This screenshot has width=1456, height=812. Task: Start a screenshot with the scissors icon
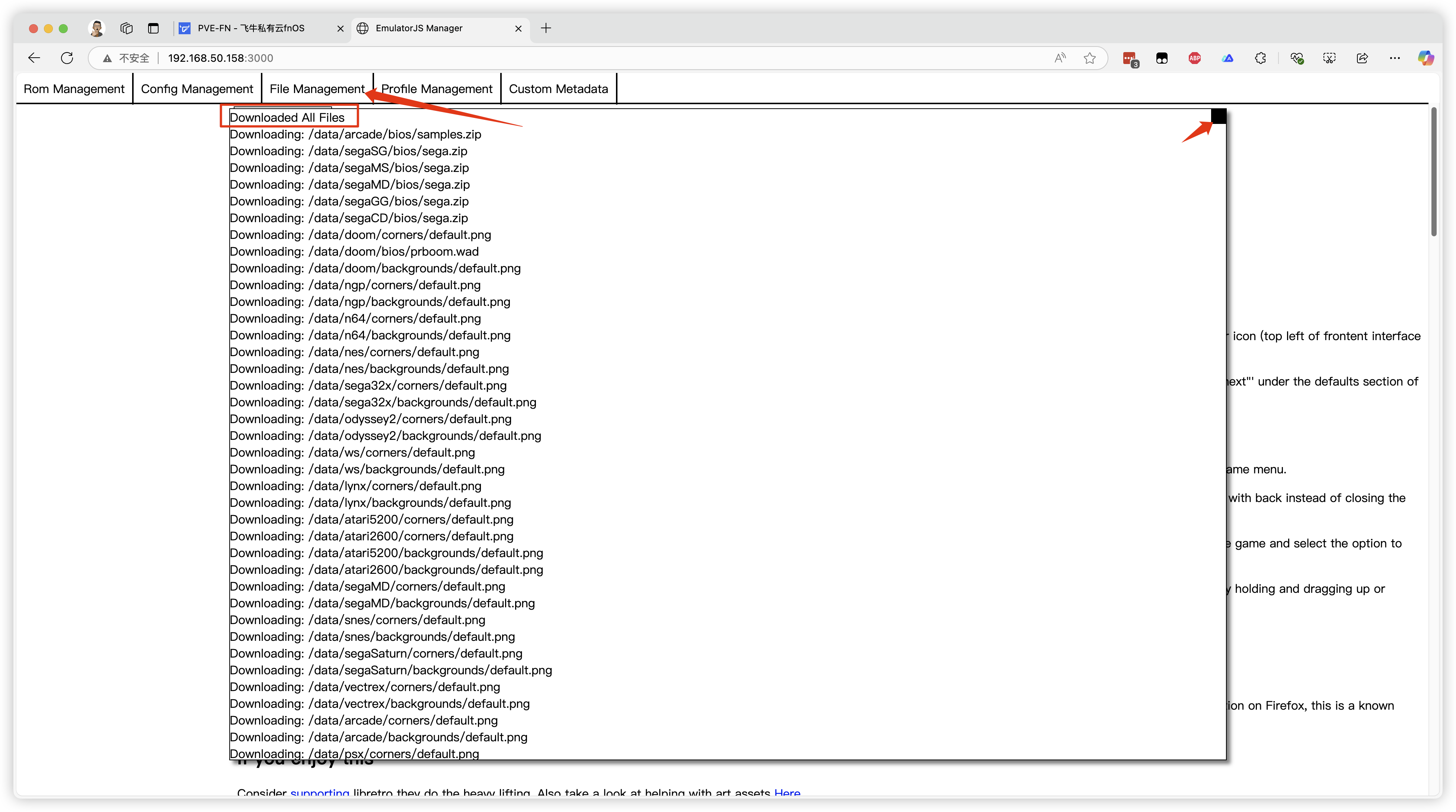(1329, 58)
